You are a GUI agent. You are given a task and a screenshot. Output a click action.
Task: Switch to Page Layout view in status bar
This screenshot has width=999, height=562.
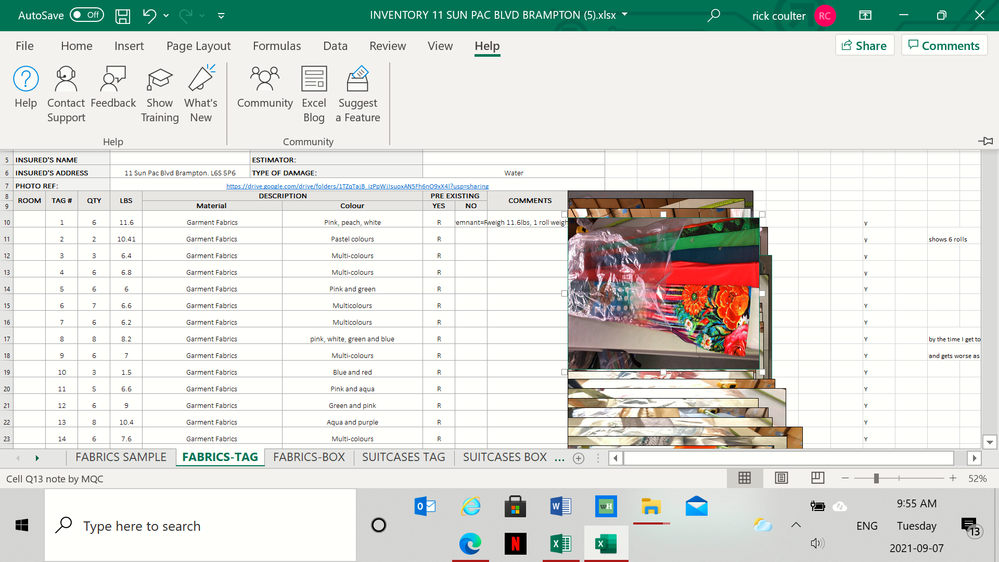click(x=781, y=478)
